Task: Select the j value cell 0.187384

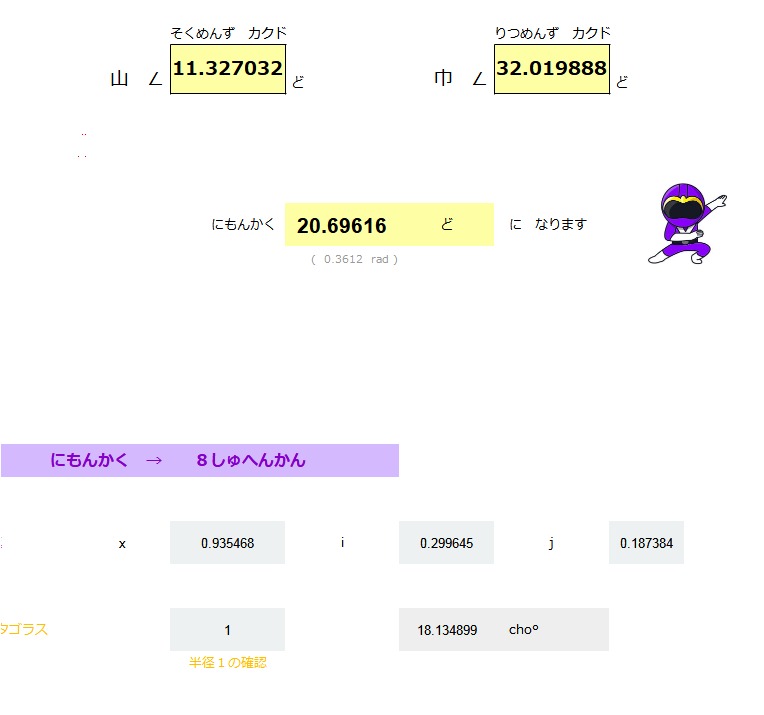Action: 646,543
